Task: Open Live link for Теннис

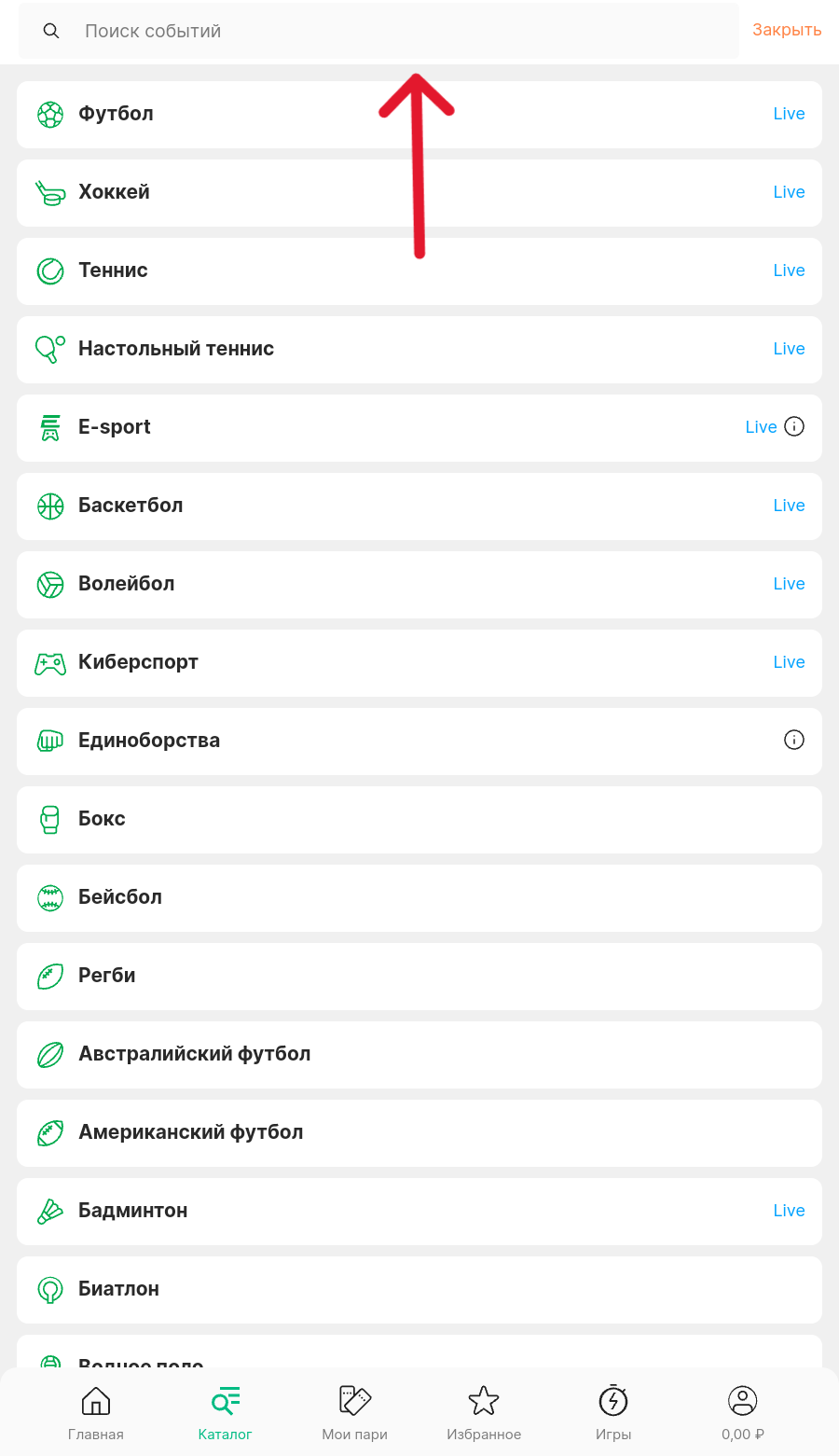Action: (x=789, y=270)
